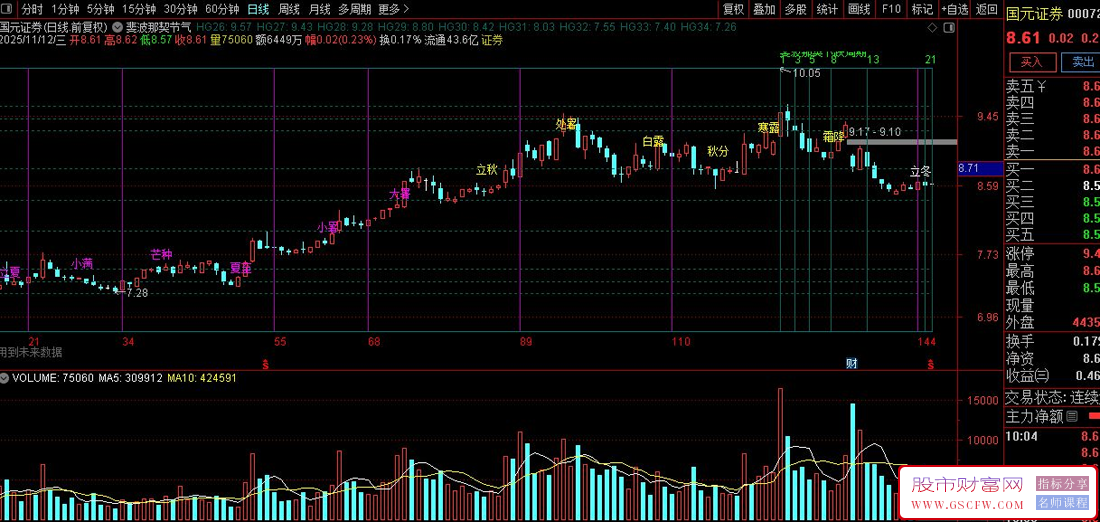The height and width of the screenshot is (522, 1100).
Task: Switch to 分时 intraday view
Action: pos(32,10)
